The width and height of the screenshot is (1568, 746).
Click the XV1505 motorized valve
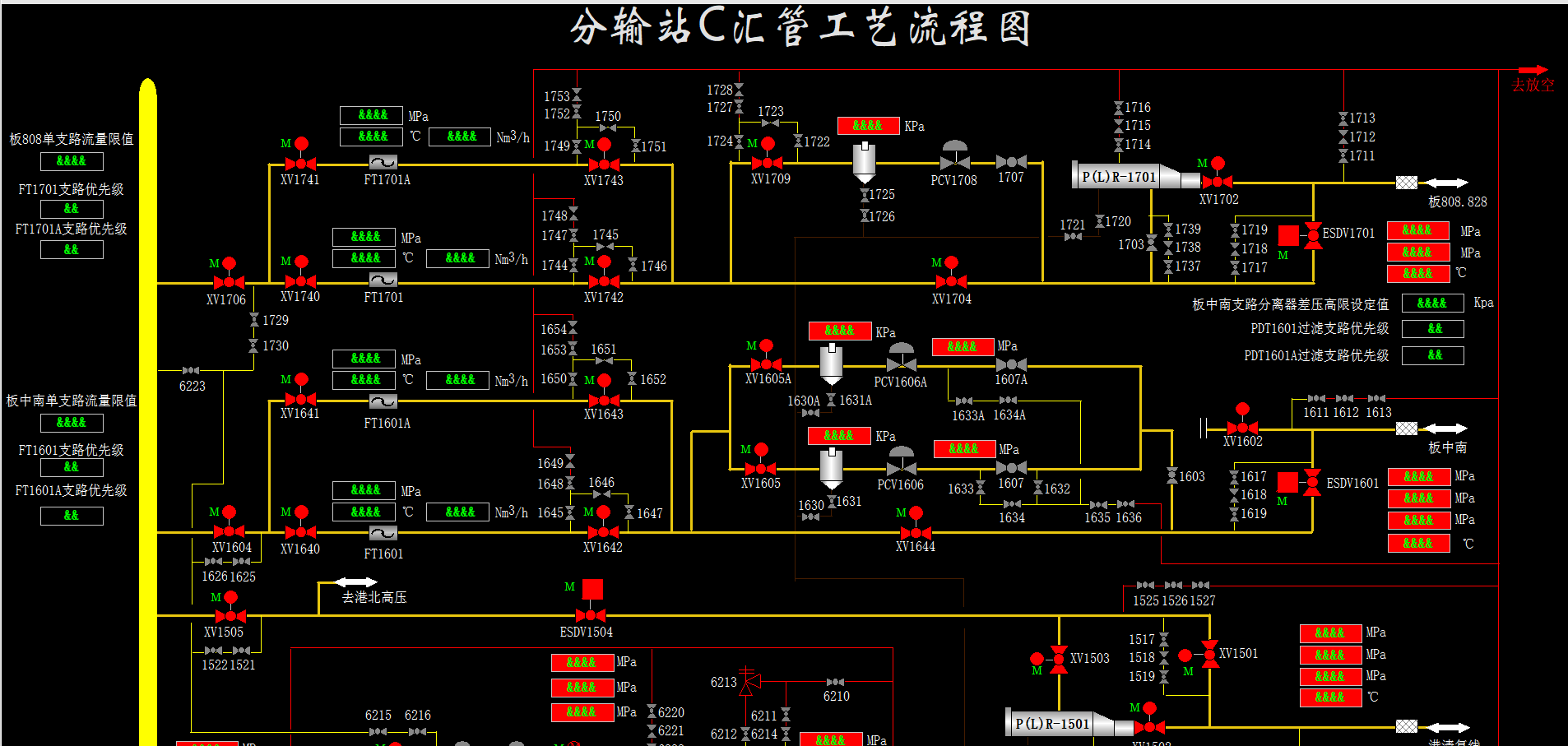point(230,615)
